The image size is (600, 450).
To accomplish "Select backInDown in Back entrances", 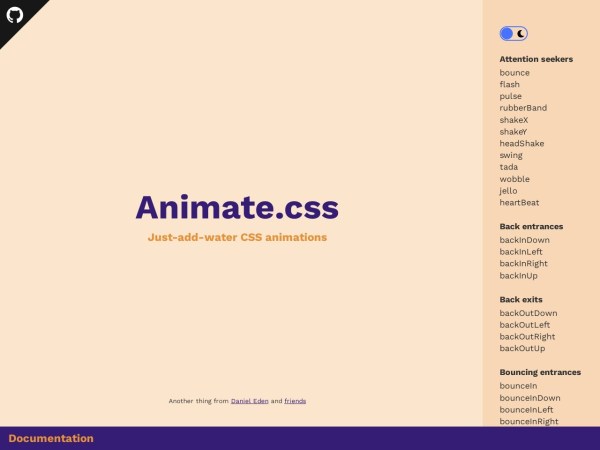I will click(524, 240).
